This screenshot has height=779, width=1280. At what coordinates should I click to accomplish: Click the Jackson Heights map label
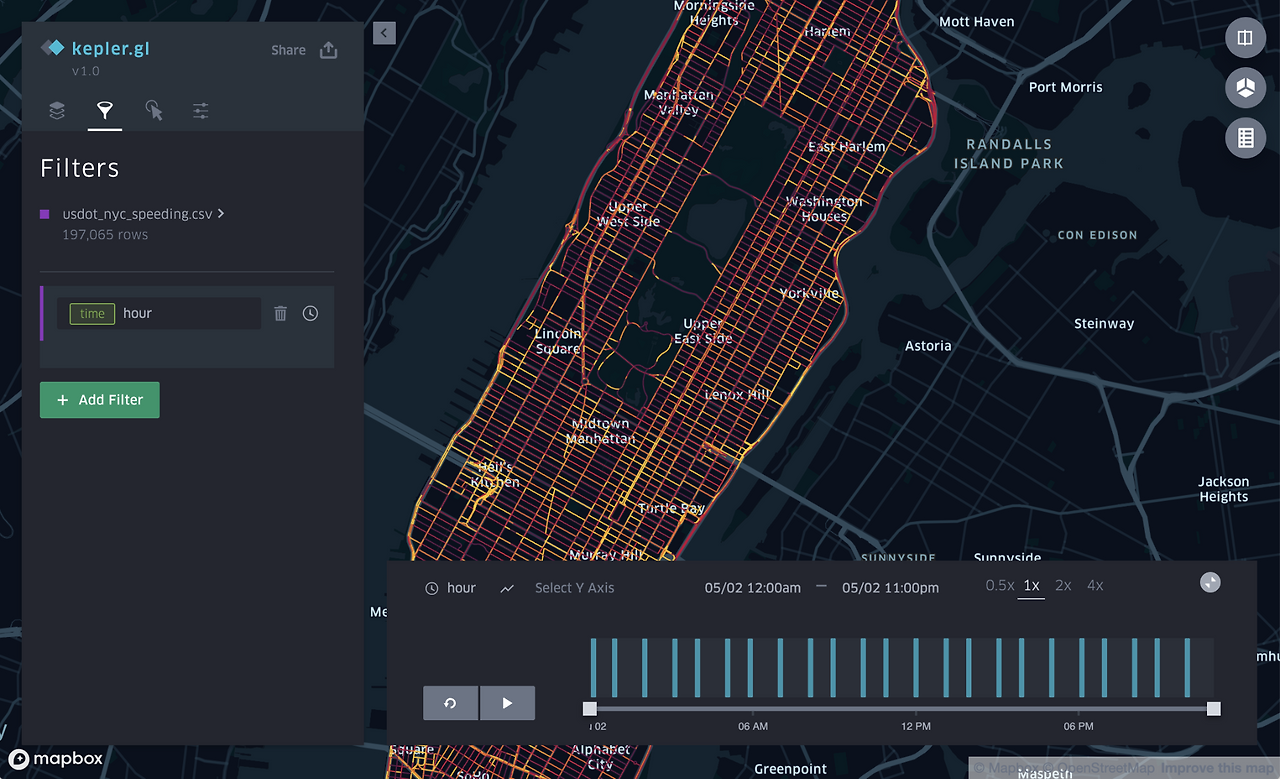coord(1224,489)
